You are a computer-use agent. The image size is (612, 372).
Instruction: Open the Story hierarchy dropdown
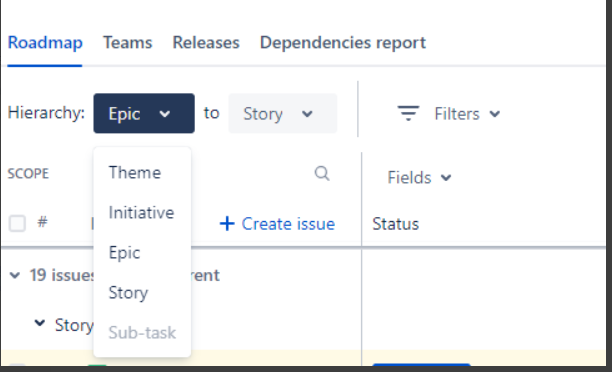(283, 114)
